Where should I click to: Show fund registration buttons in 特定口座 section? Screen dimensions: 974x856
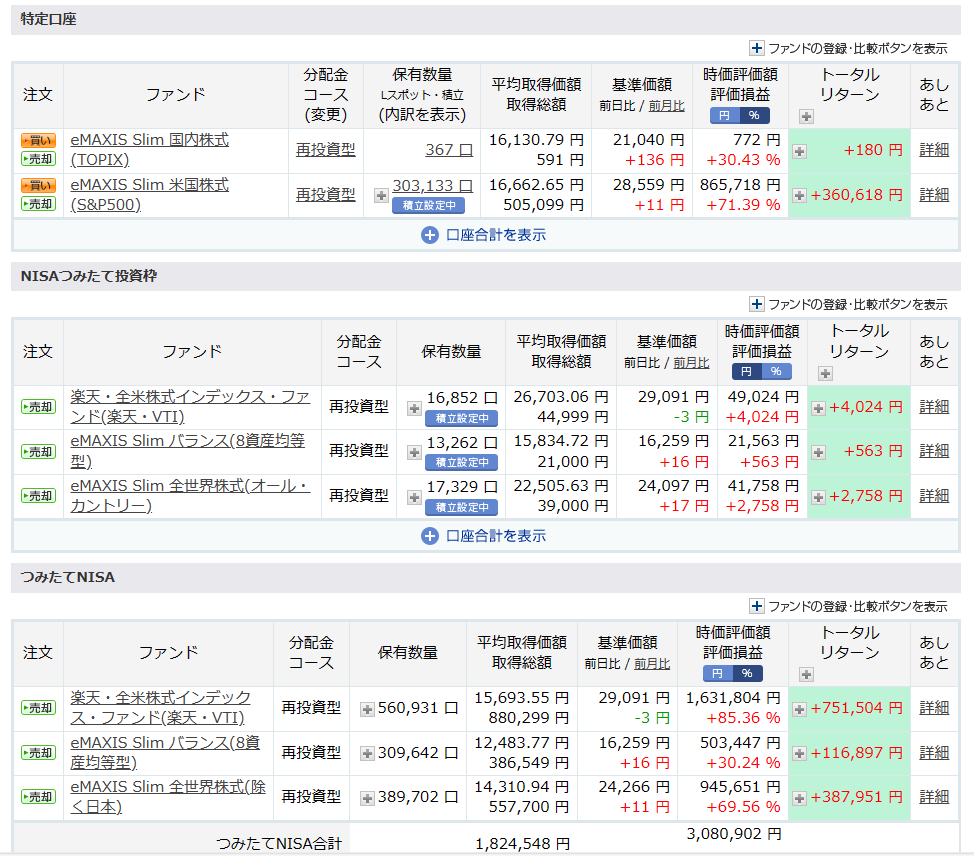(849, 48)
